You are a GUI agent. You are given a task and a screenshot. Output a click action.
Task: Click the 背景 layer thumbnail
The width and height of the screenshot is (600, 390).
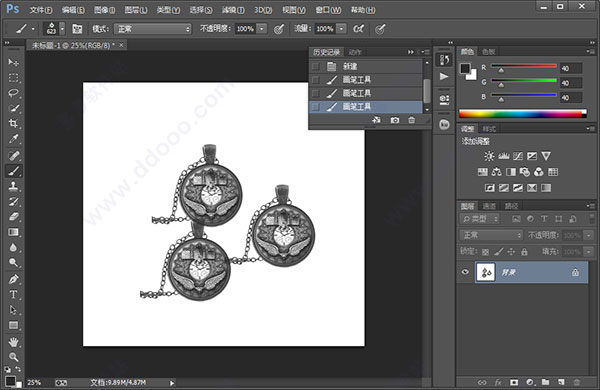click(486, 273)
